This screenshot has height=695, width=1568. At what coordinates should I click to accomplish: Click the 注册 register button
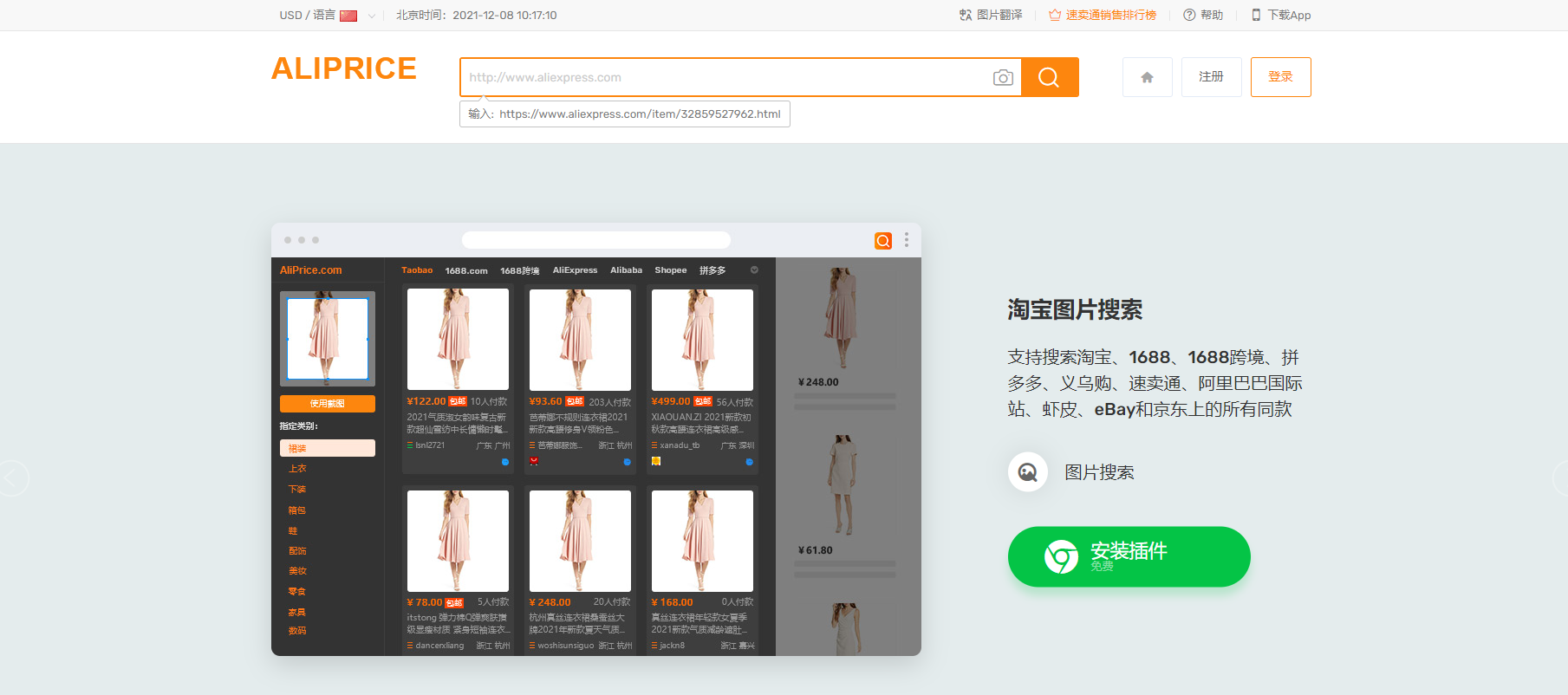[1212, 77]
